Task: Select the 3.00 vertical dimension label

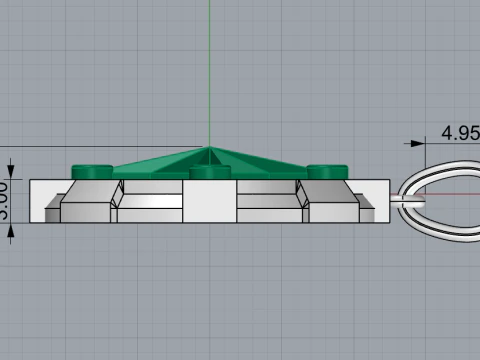Action: (3, 201)
